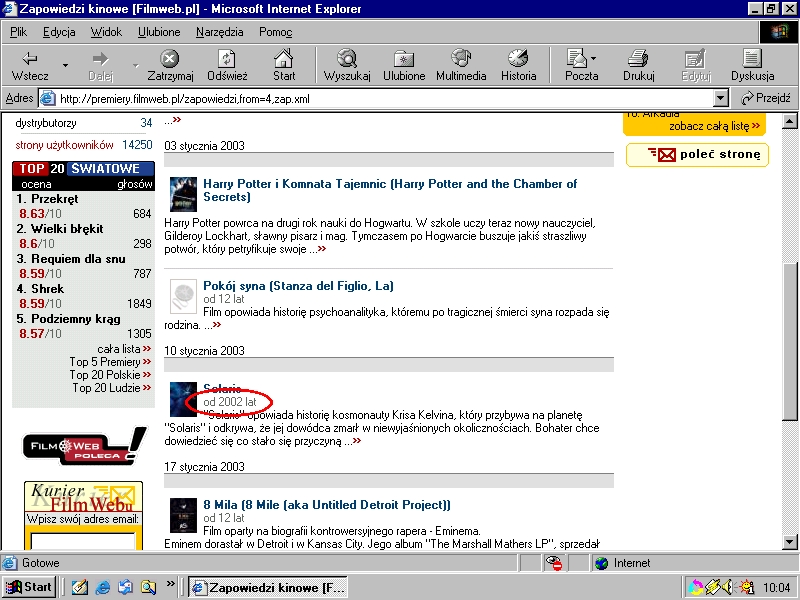Viewport: 800px width, 600px height.
Task: Click the FilmWeb Poleca banner
Action: (84, 445)
